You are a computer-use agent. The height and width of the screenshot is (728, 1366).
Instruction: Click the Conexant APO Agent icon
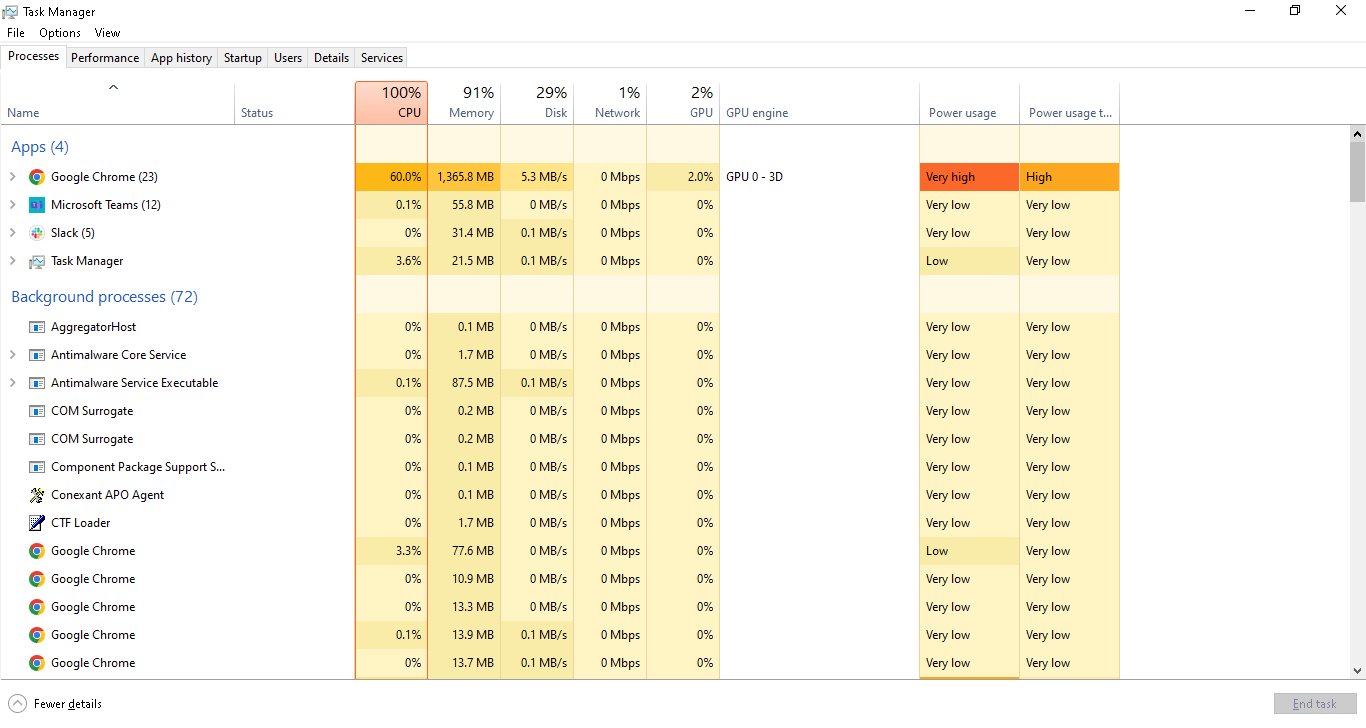point(37,495)
